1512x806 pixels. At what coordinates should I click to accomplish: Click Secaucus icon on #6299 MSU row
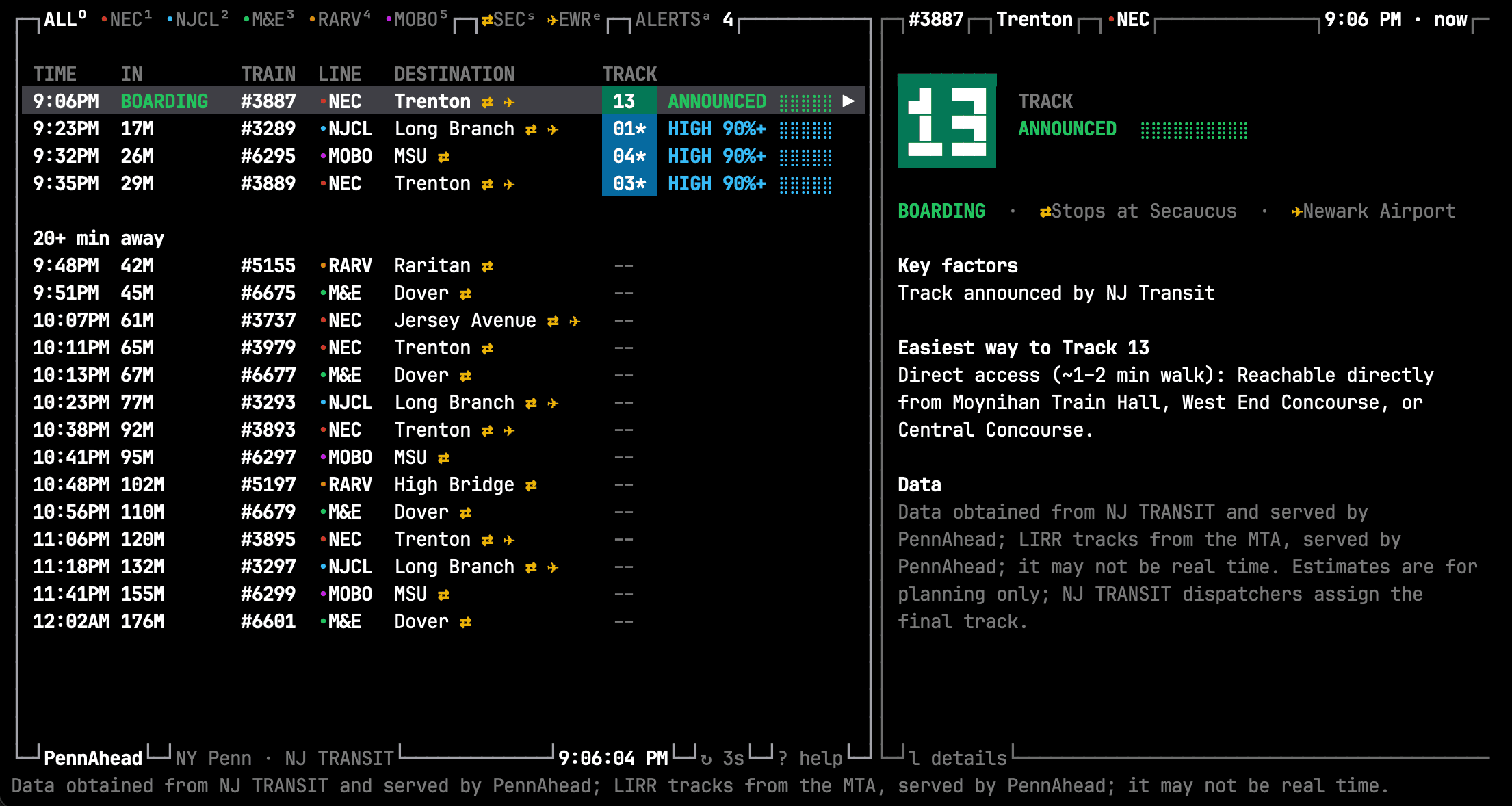[443, 595]
